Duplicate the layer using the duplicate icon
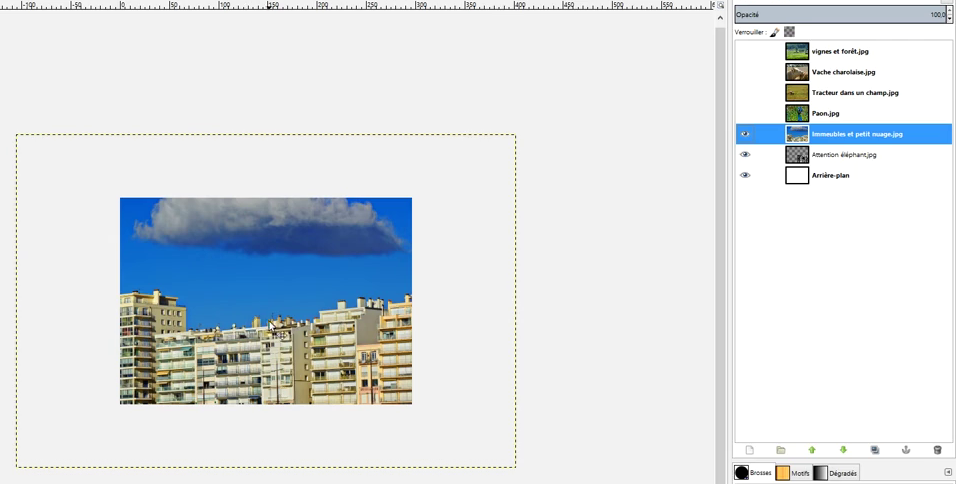 [875, 450]
